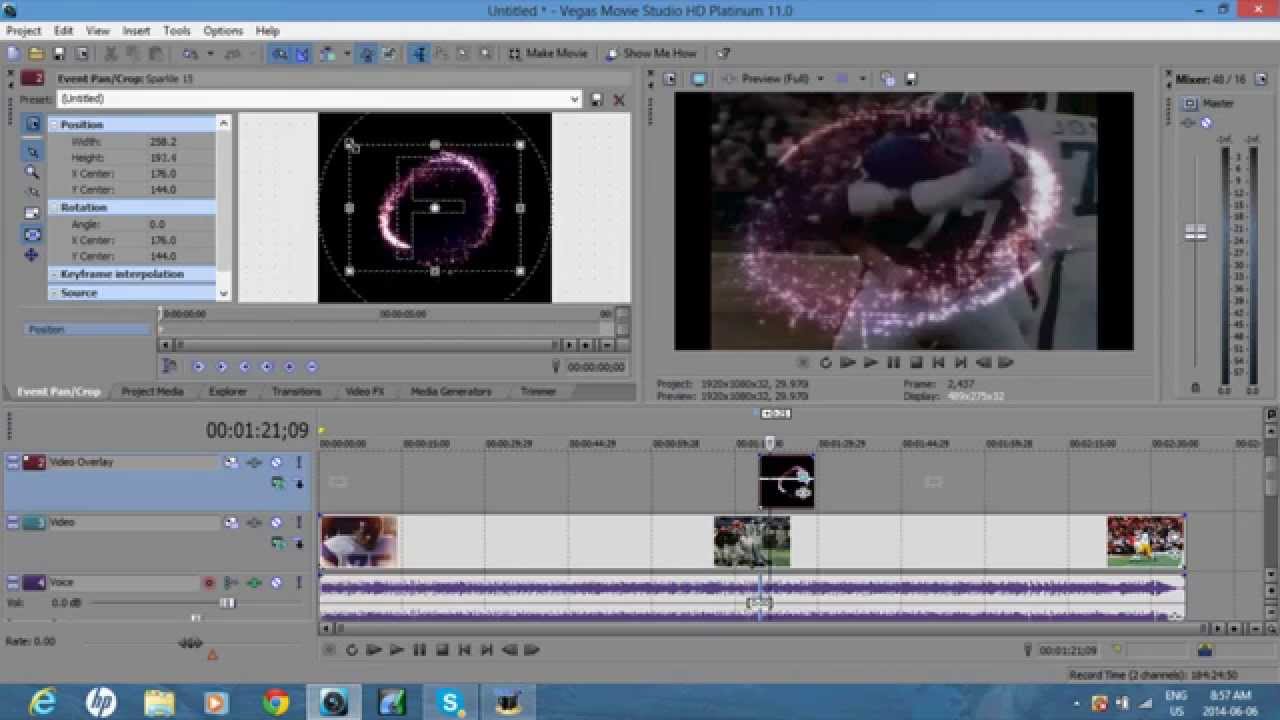Image resolution: width=1280 pixels, height=720 pixels.
Task: Click the Undo icon in main toolbar
Action: click(188, 53)
